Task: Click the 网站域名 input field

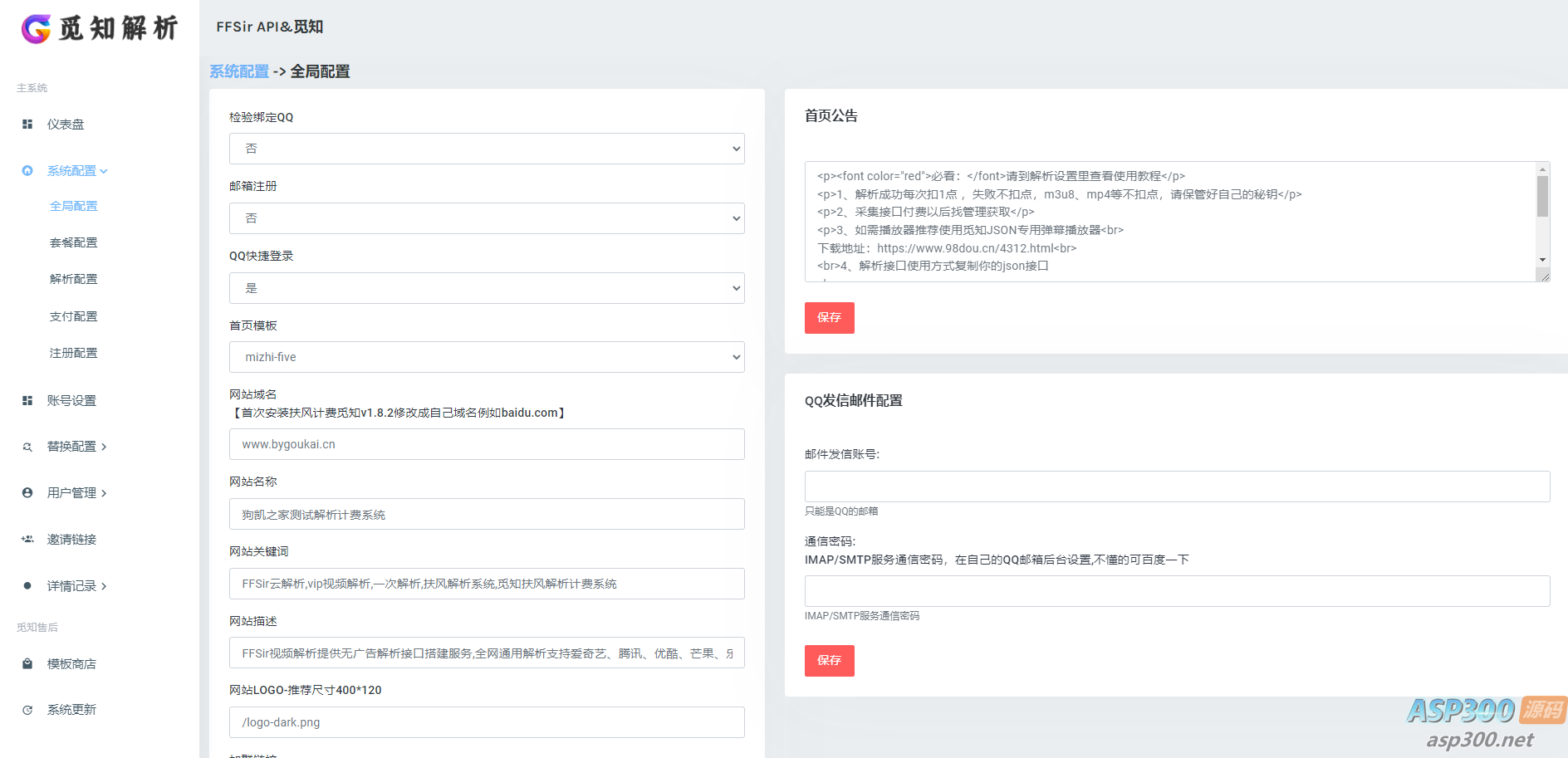Action: click(x=487, y=444)
